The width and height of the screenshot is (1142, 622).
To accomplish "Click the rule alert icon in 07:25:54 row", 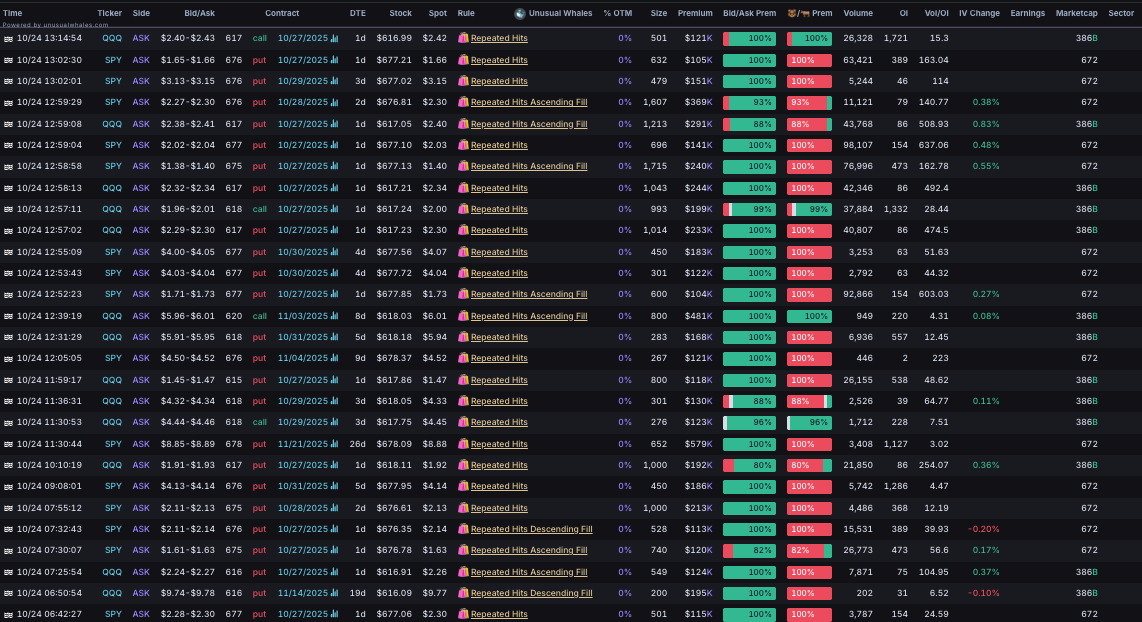I will [x=463, y=572].
